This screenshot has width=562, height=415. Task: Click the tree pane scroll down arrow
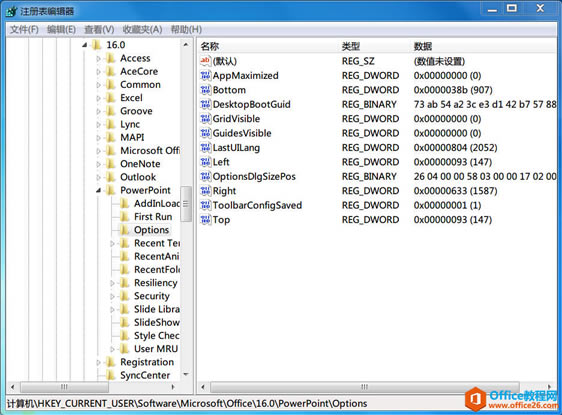[x=186, y=375]
